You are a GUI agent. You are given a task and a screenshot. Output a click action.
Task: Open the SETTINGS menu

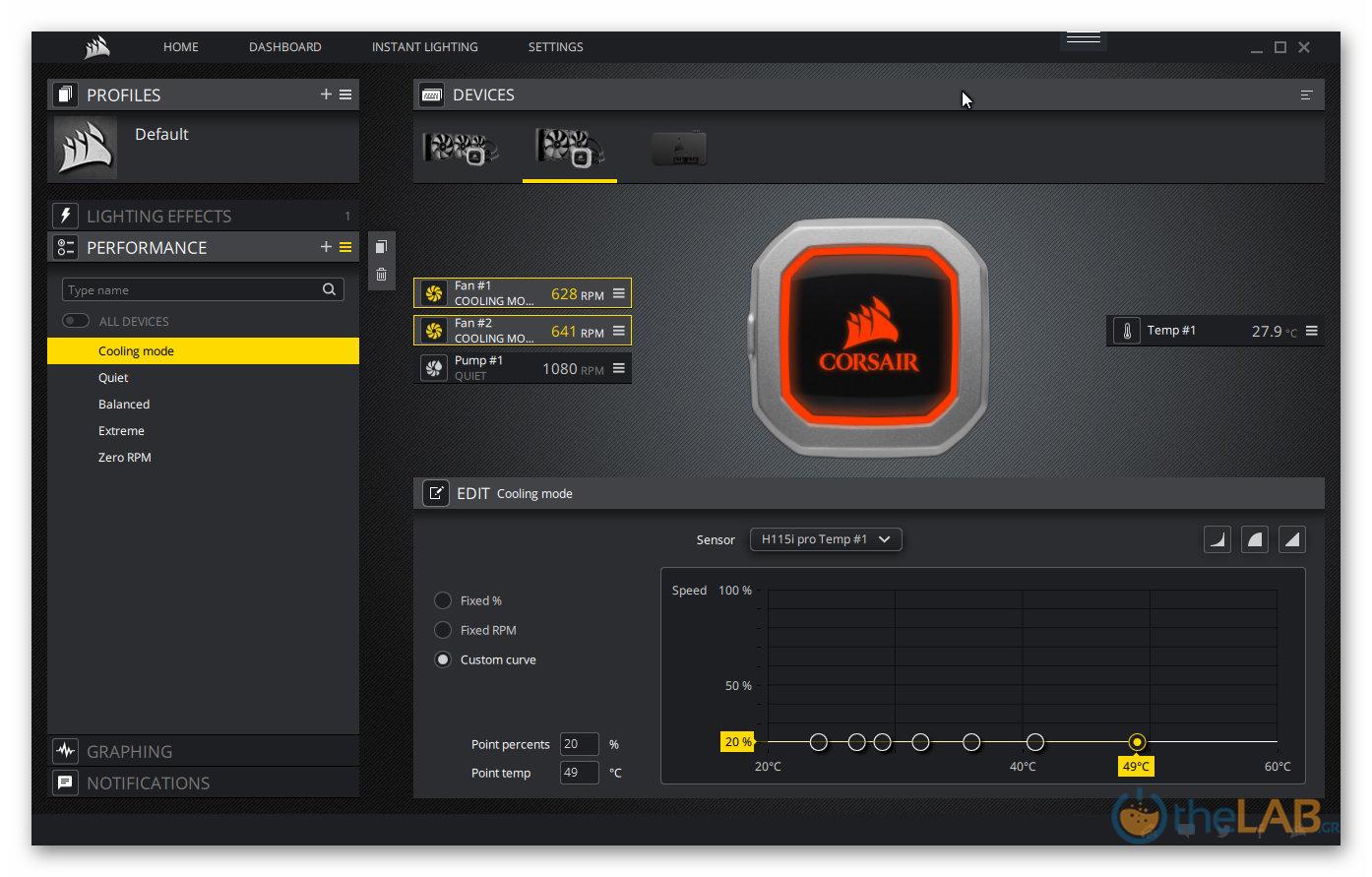556,47
